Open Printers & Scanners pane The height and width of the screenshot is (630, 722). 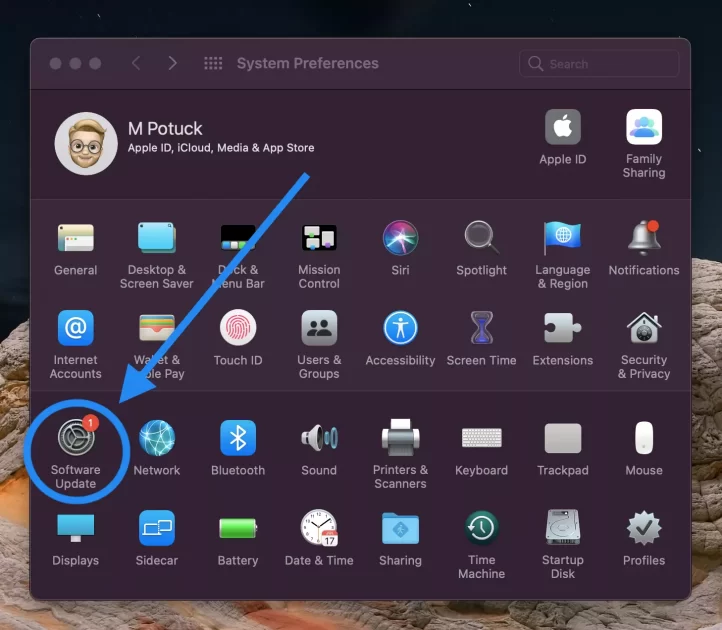pos(400,440)
